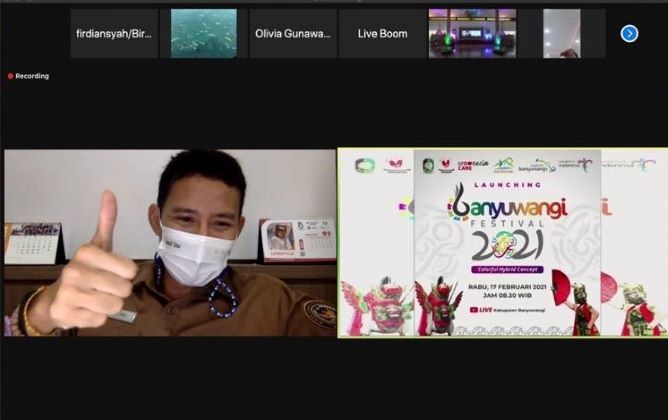668x420 pixels.
Task: Select the Olivia Gunawa participant tile
Action: click(293, 34)
